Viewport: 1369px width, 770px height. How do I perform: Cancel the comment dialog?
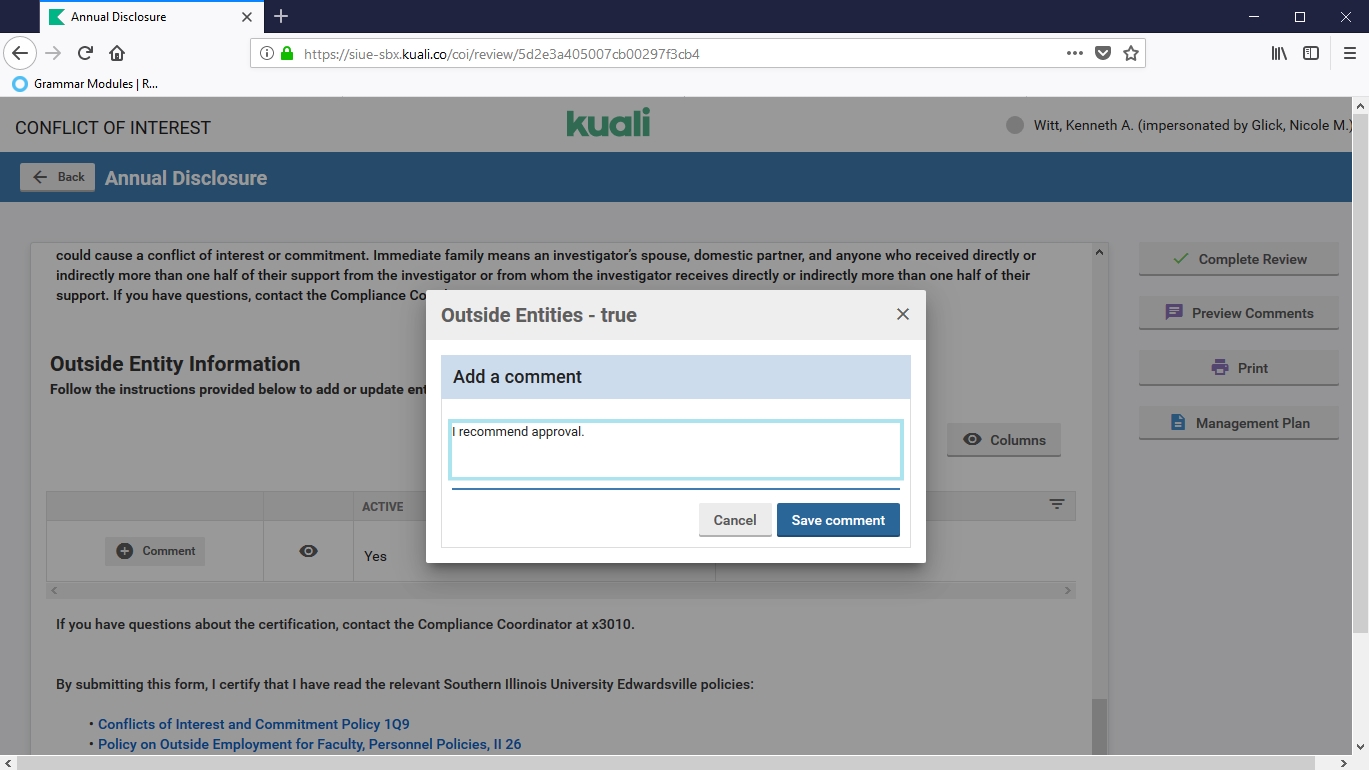click(734, 520)
